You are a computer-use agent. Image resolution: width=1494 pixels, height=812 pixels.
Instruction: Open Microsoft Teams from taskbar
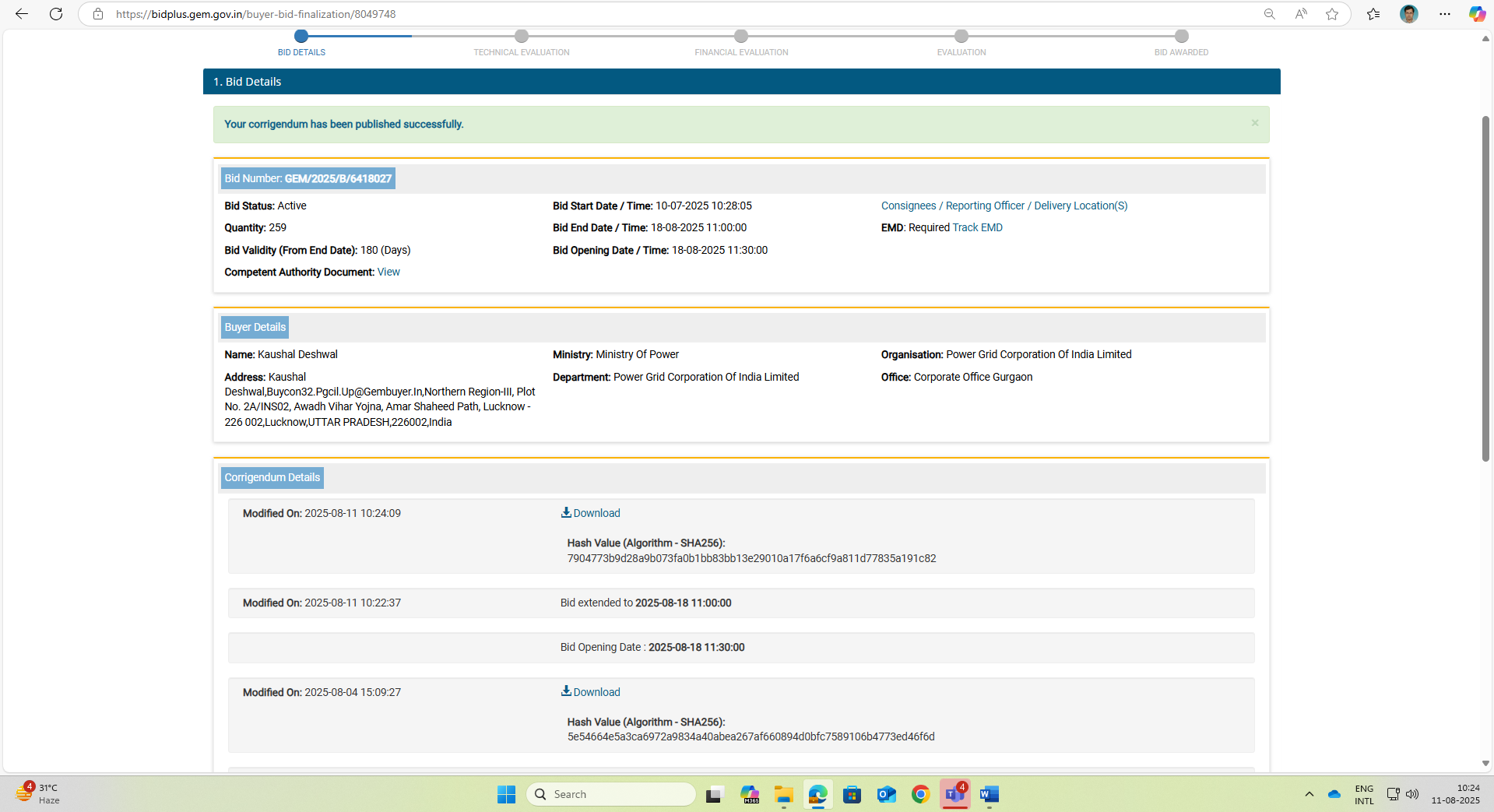tap(954, 794)
